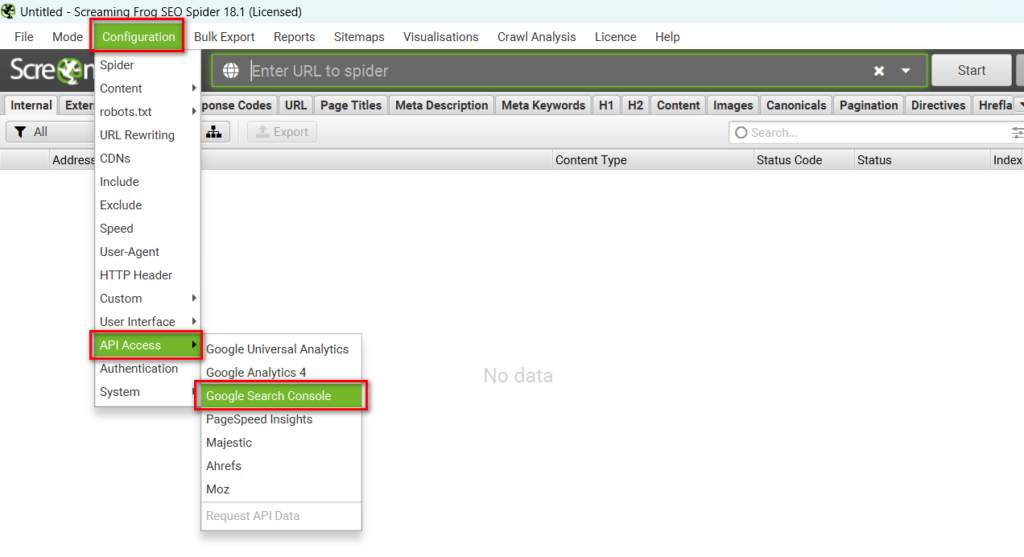Open the Mode menu
This screenshot has width=1024, height=557.
[x=67, y=37]
